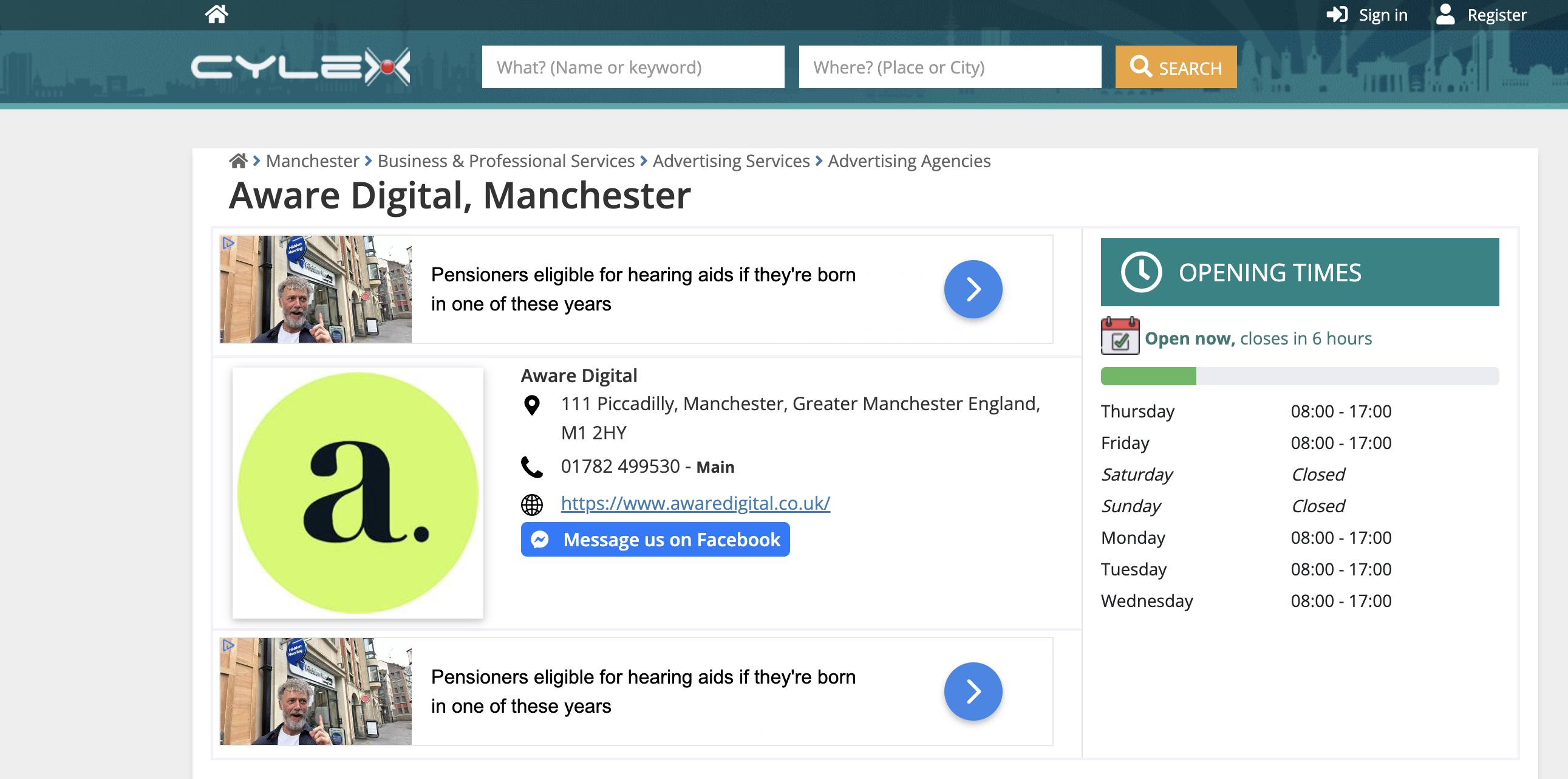Image resolution: width=1568 pixels, height=779 pixels.
Task: Focus the Where? place or city field
Action: click(x=950, y=67)
